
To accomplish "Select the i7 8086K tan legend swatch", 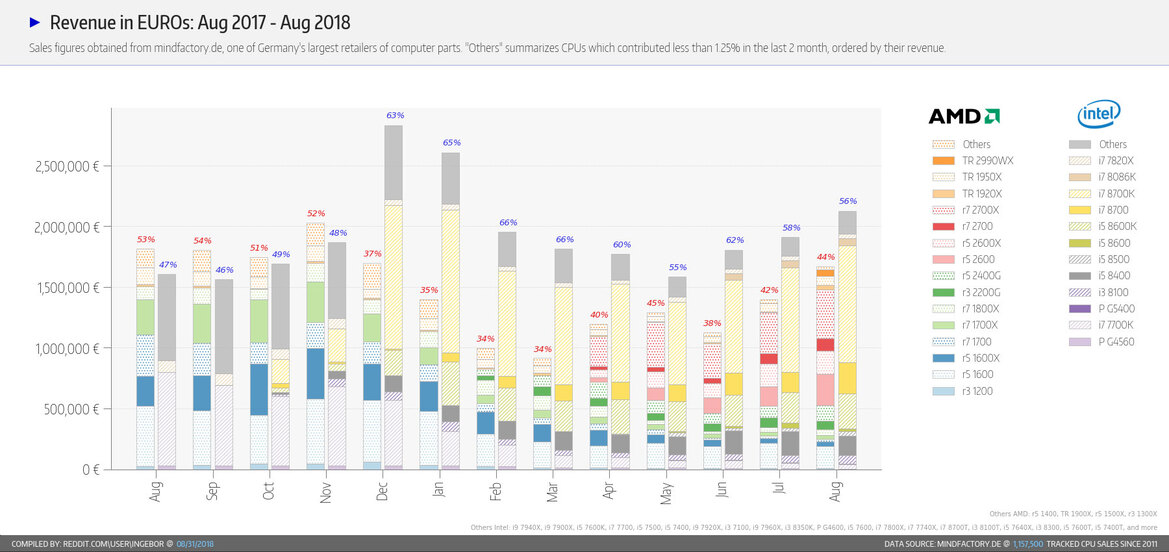I will point(1080,177).
